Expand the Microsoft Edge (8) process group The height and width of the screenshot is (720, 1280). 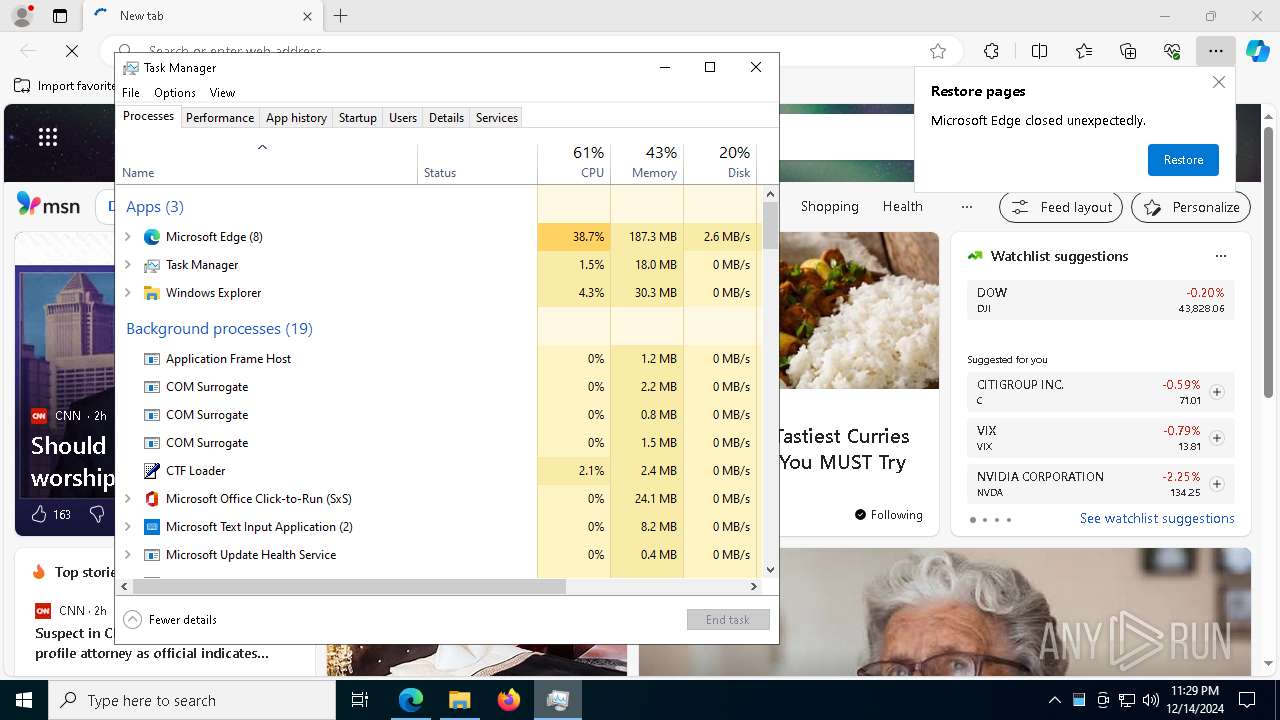[127, 237]
